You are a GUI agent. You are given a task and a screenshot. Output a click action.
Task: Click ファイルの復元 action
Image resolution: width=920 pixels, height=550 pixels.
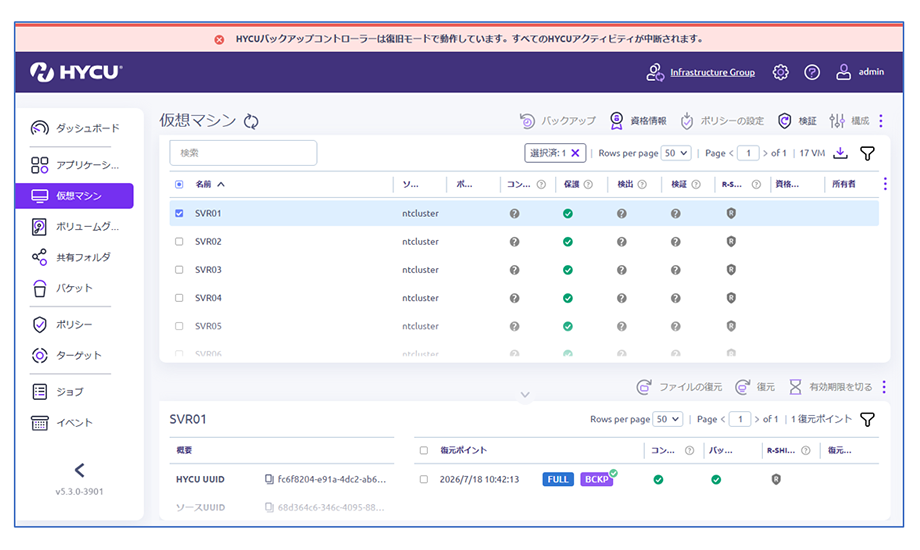click(679, 387)
